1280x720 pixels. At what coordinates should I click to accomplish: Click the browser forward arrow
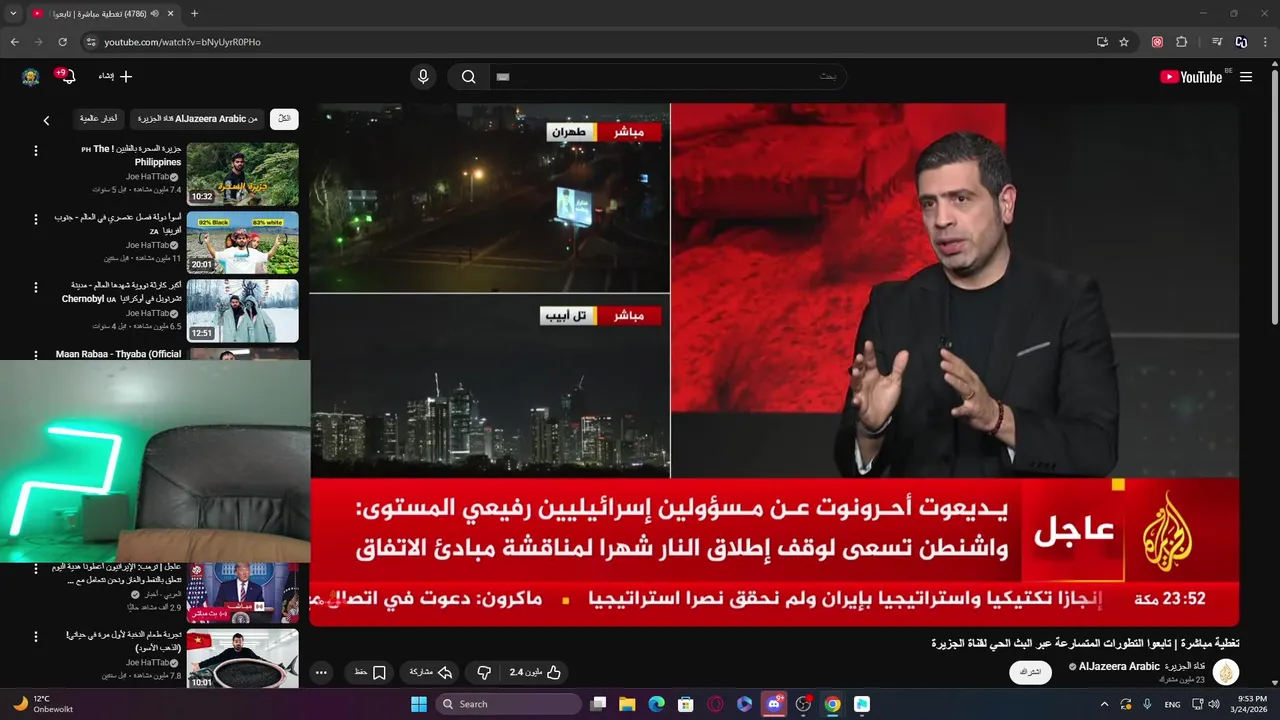[x=38, y=42]
